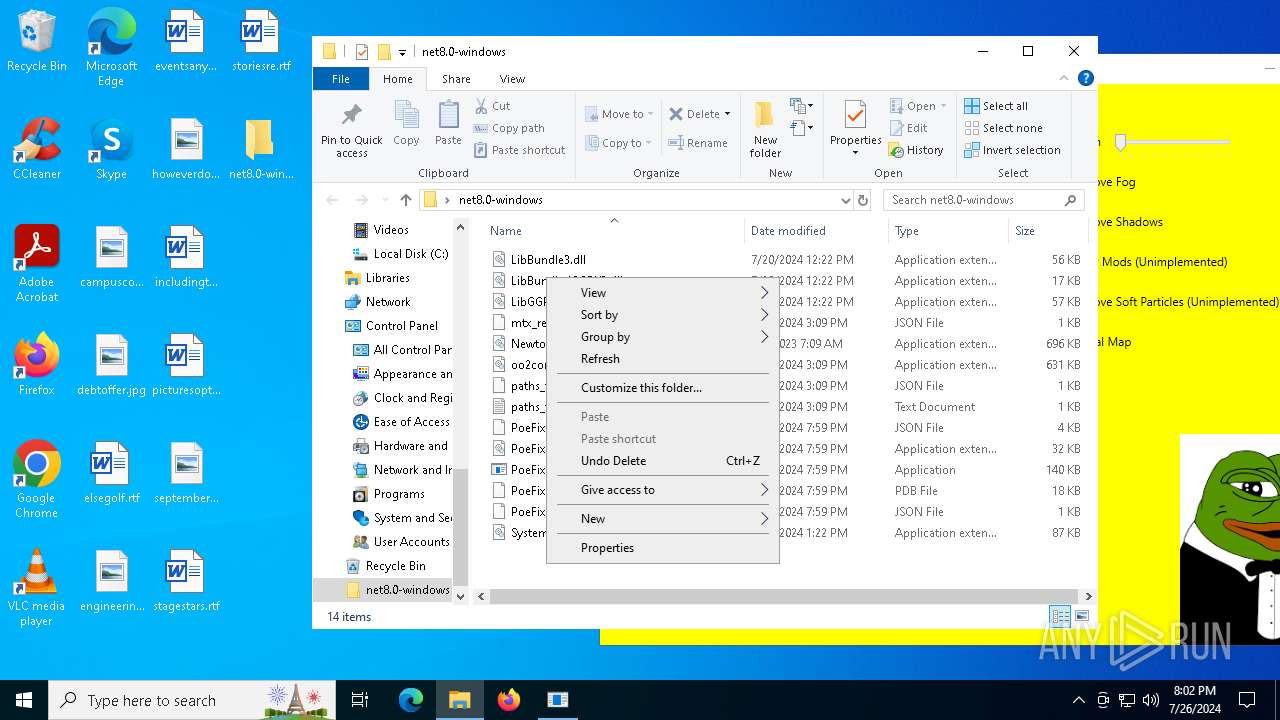
Task: Open the Customize Quick Access Toolbar arrow
Action: [x=402, y=52]
